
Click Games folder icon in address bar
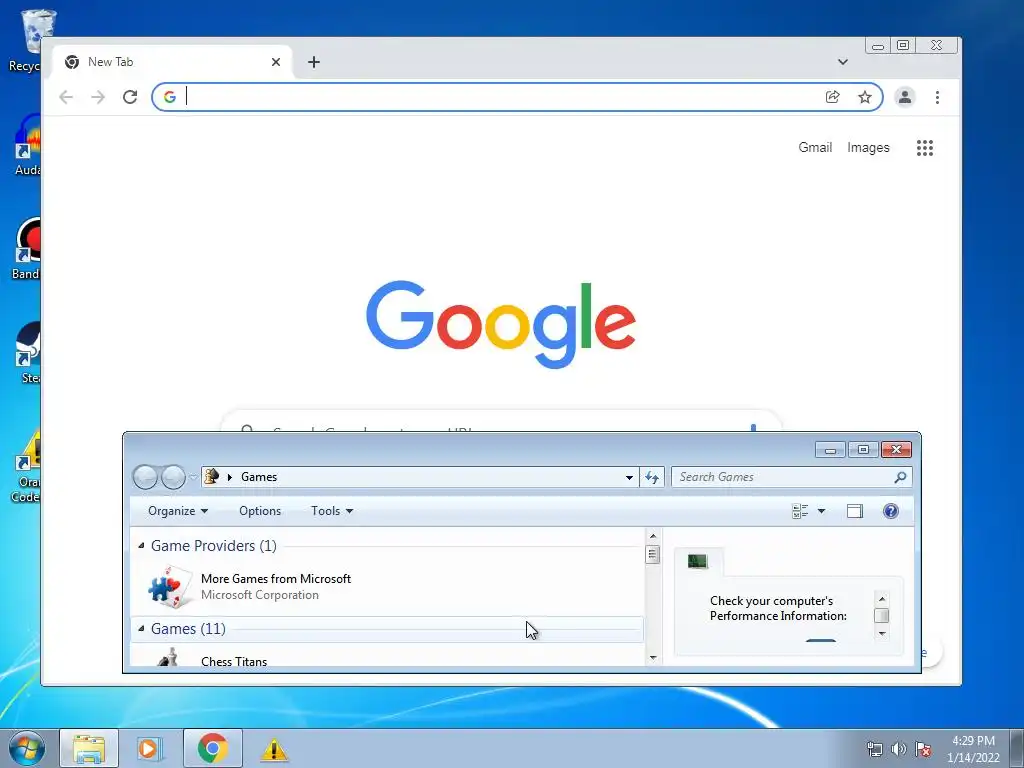click(x=212, y=477)
